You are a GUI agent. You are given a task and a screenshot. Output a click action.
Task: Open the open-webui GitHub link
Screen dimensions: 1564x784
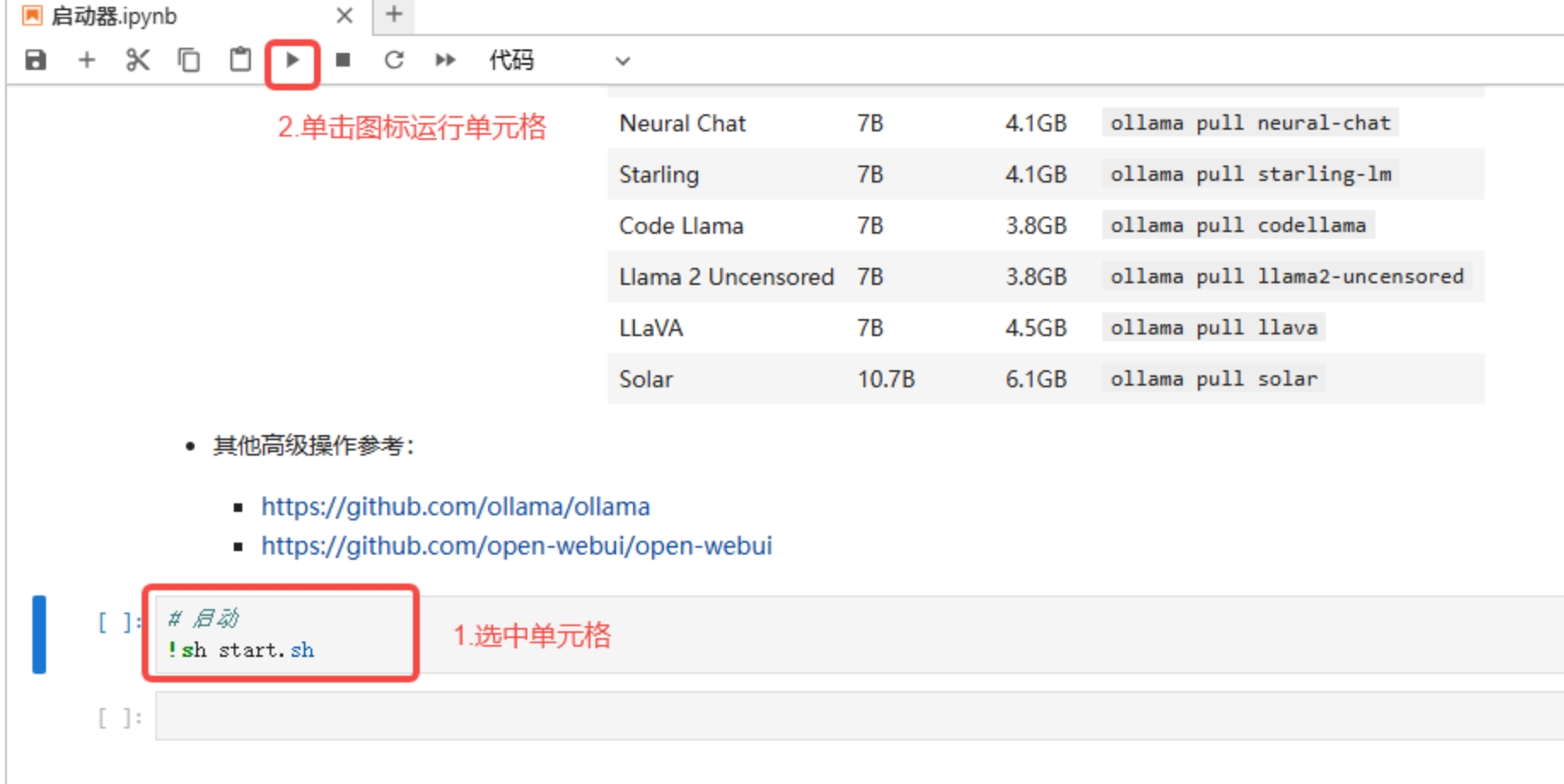click(x=516, y=546)
